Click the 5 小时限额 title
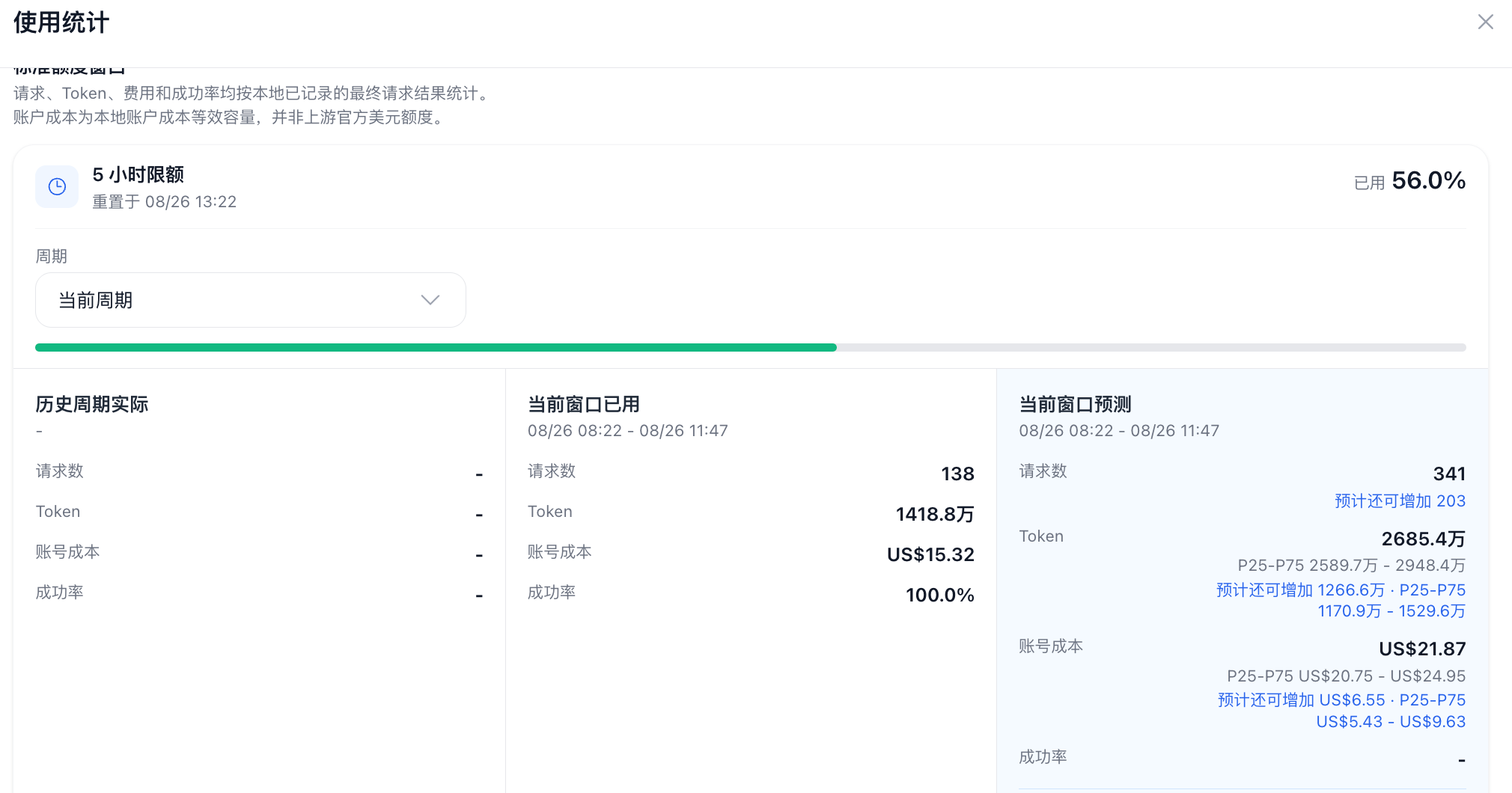This screenshot has height=793, width=1512. (x=138, y=174)
